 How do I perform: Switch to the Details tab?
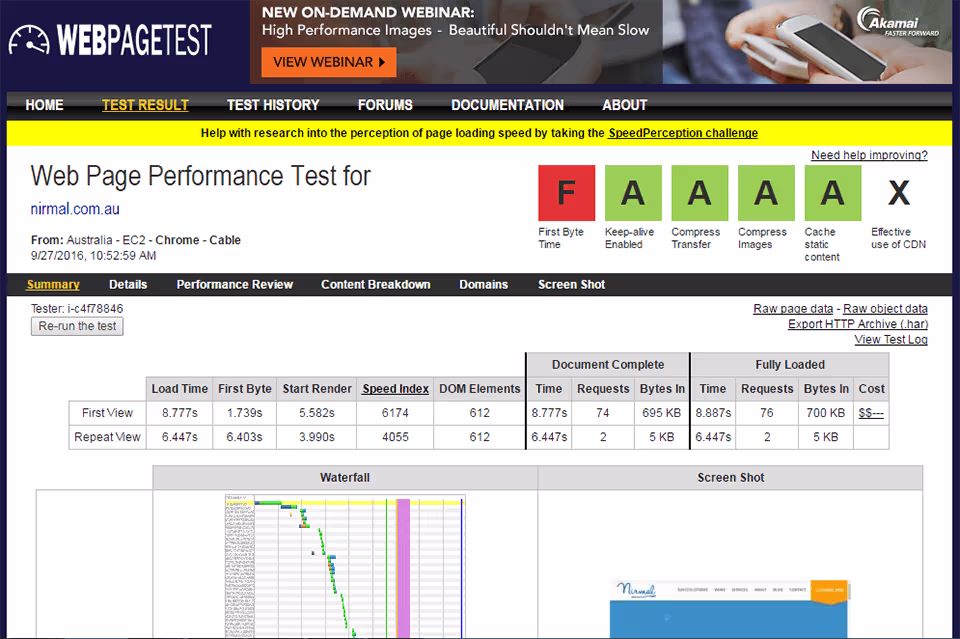pos(128,285)
